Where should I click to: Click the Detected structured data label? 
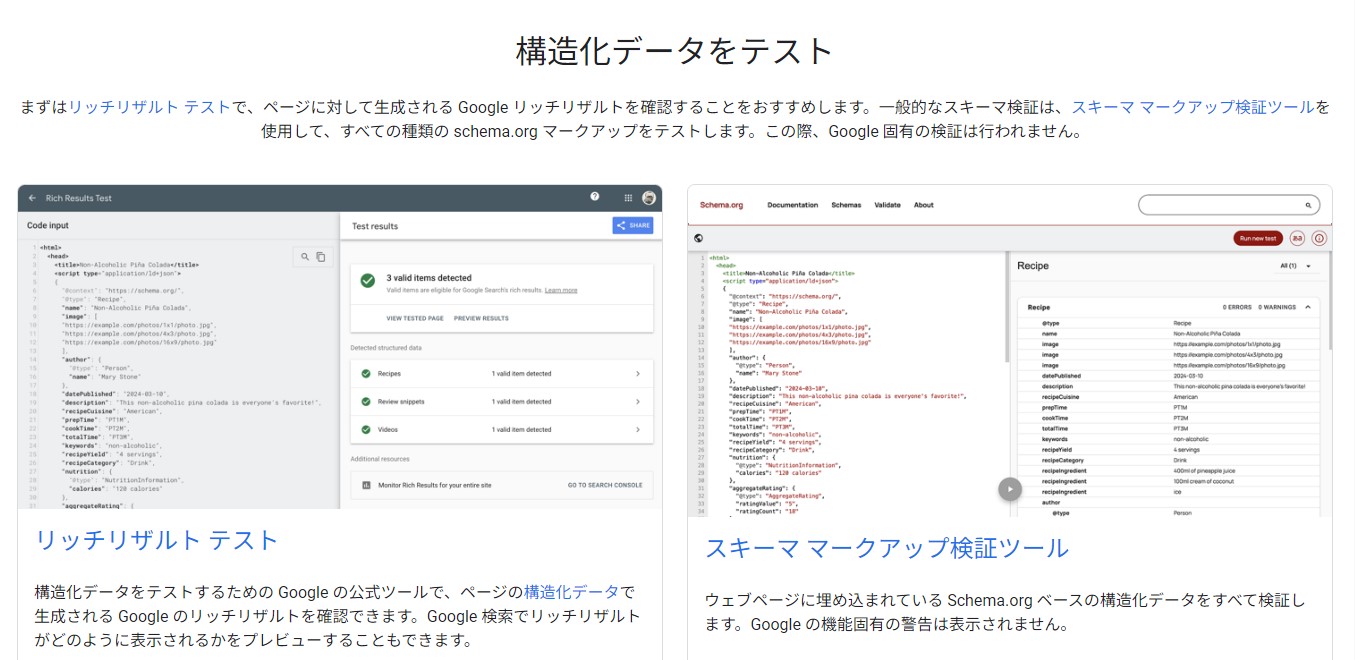pos(388,348)
